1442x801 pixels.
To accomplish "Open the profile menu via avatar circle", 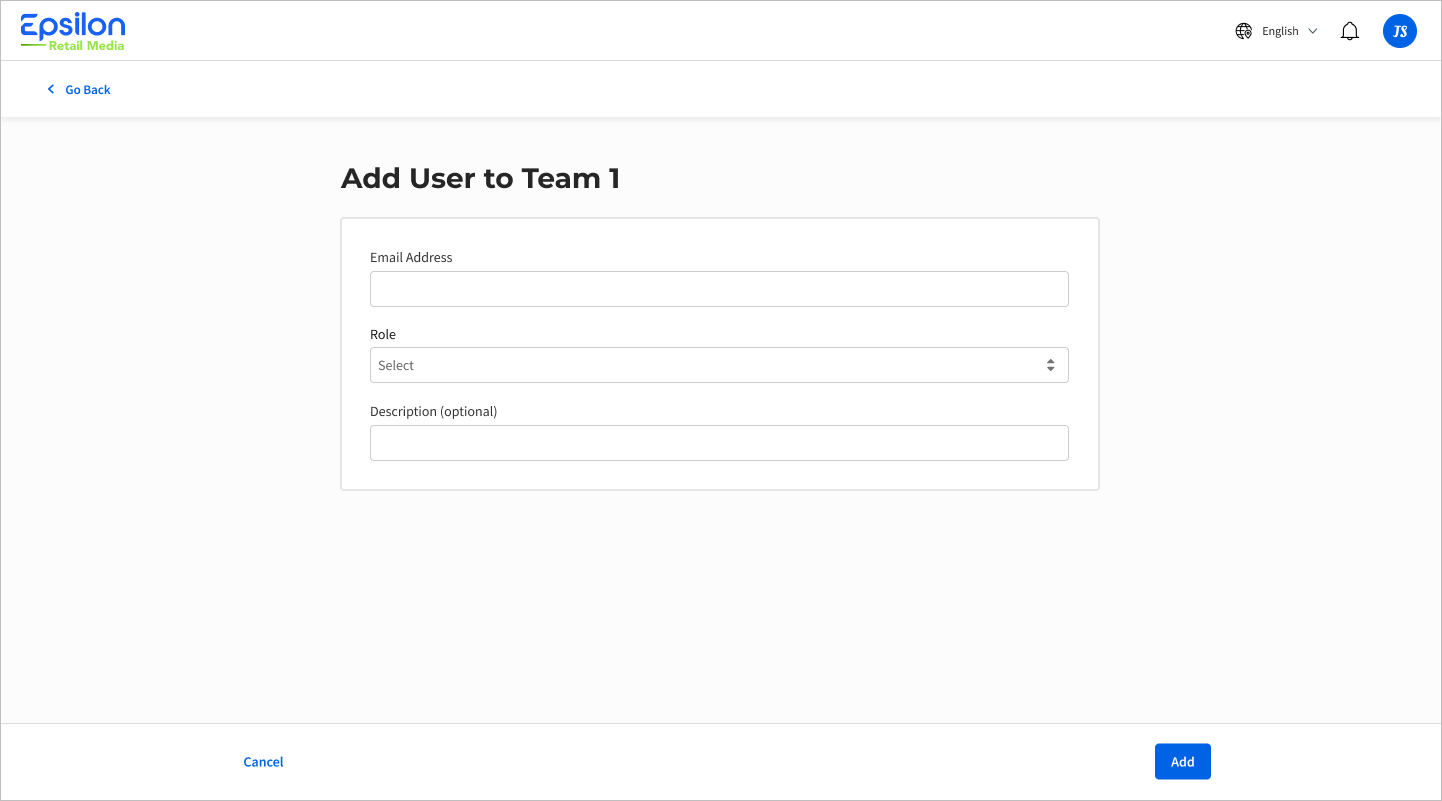I will pos(1399,30).
